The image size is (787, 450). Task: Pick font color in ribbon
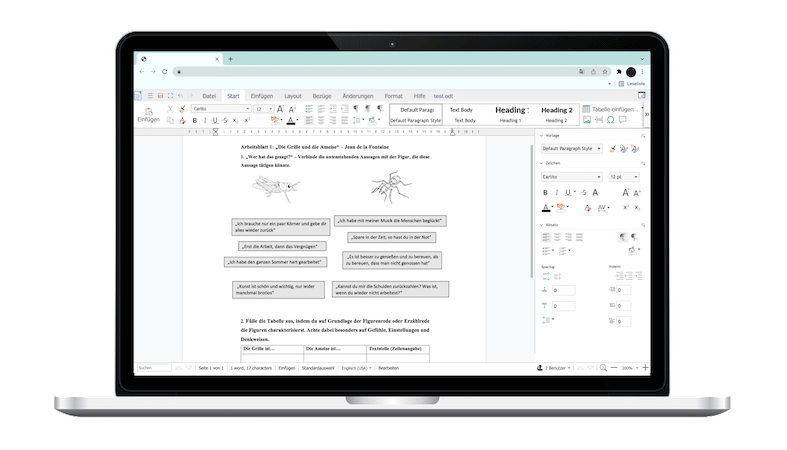291,120
